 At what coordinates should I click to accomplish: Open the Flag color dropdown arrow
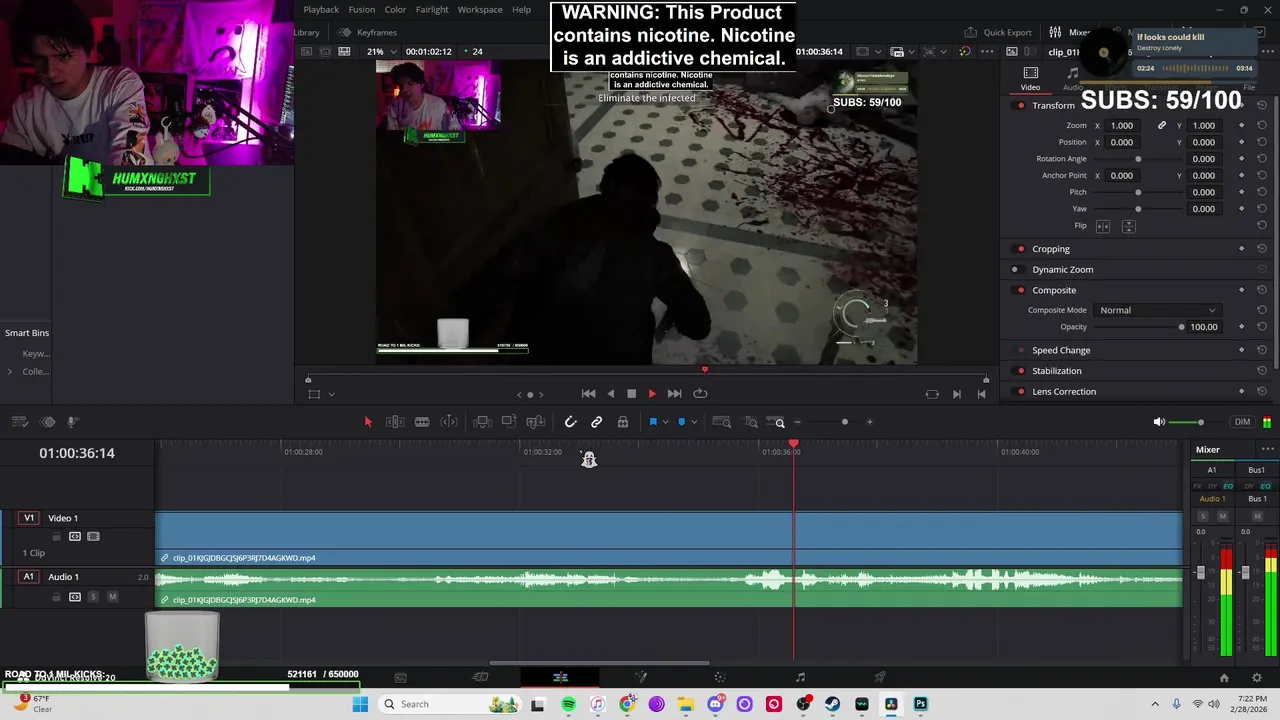tap(665, 422)
